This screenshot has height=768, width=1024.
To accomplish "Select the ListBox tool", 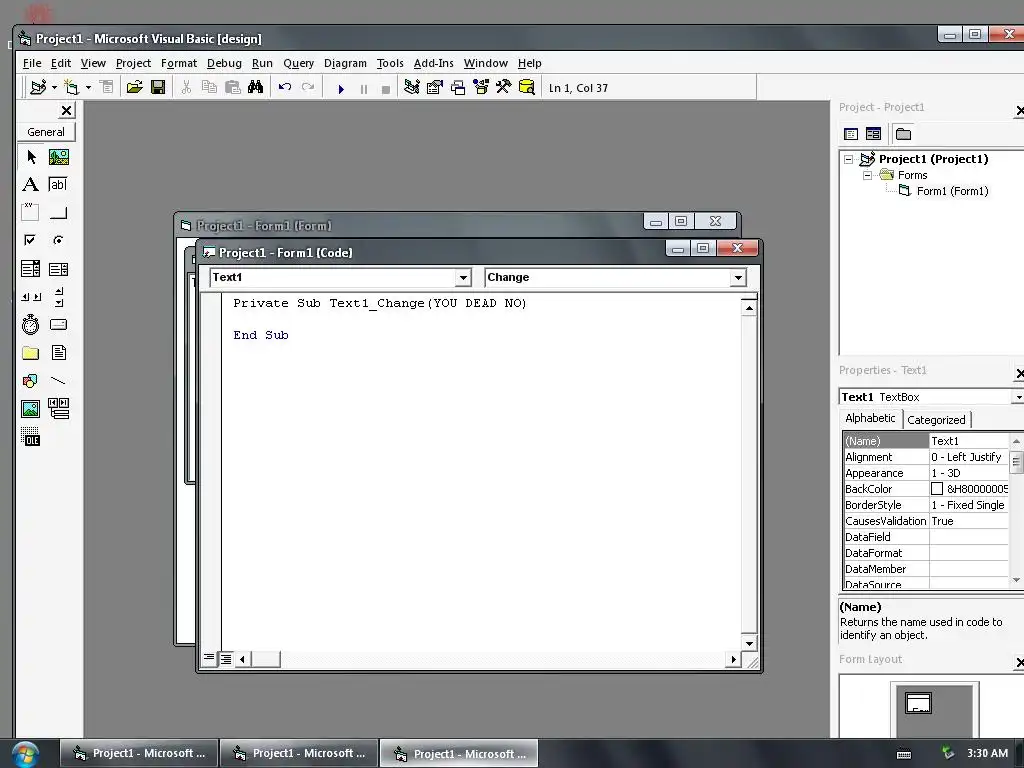I will (59, 268).
